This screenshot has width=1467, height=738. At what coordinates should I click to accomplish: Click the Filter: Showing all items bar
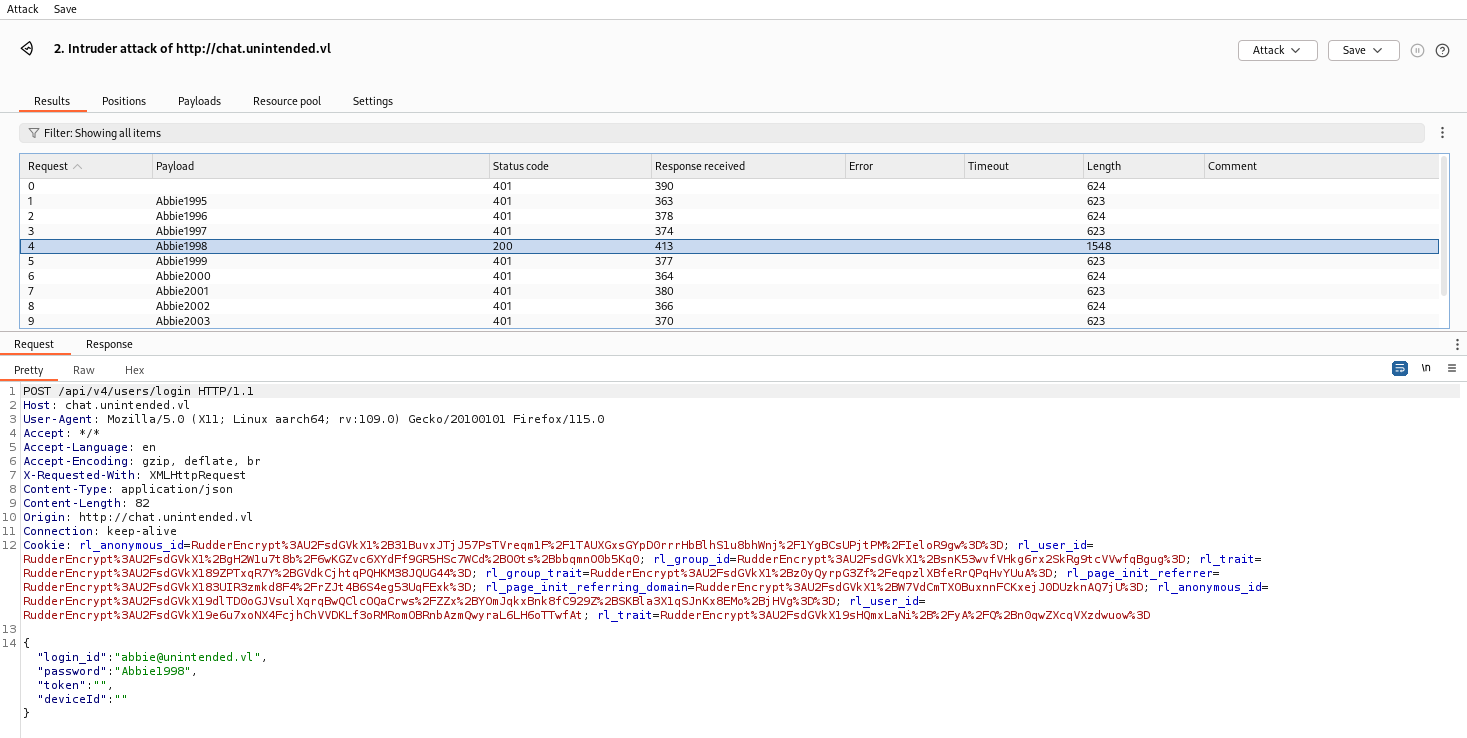[722, 133]
